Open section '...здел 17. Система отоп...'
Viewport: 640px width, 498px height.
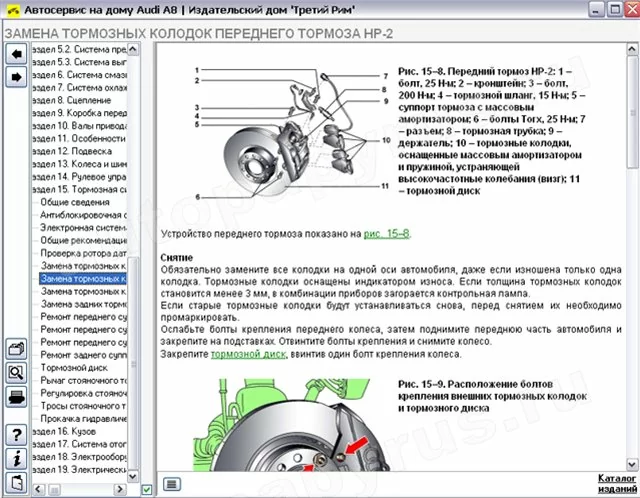[x=80, y=444]
